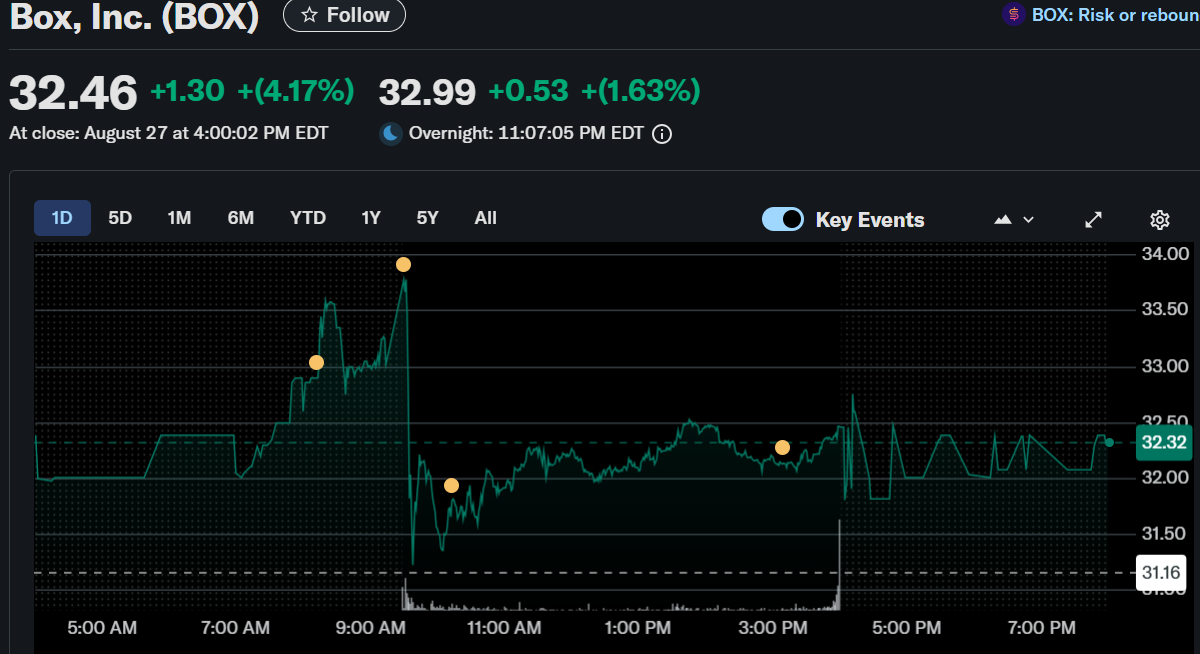The image size is (1200, 654).
Task: Click the 1:00 PM axis label
Action: point(638,628)
